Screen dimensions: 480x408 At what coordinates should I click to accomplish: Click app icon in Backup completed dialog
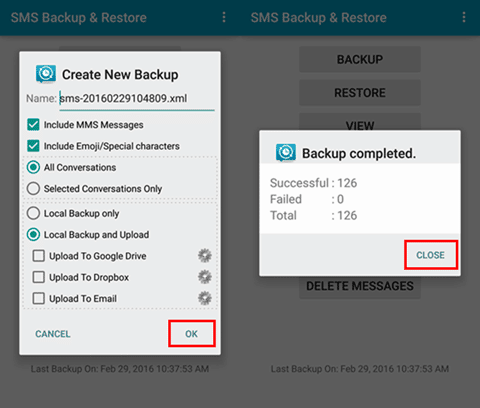point(286,153)
